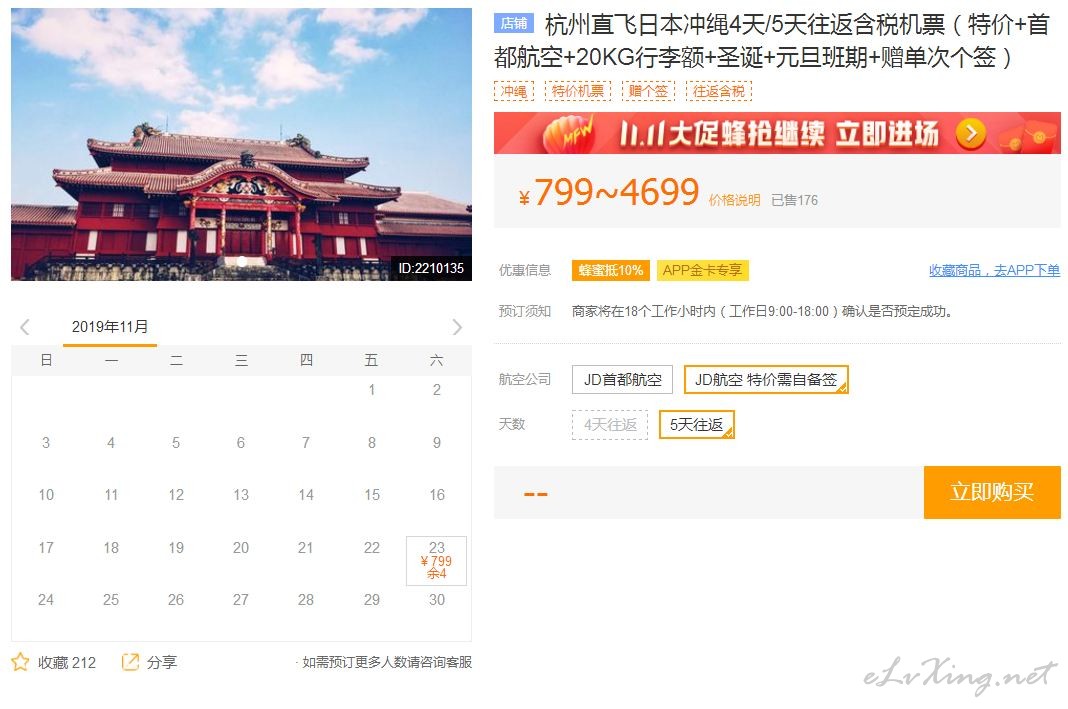
Task: Click the 分享 share label
Action: tap(161, 662)
